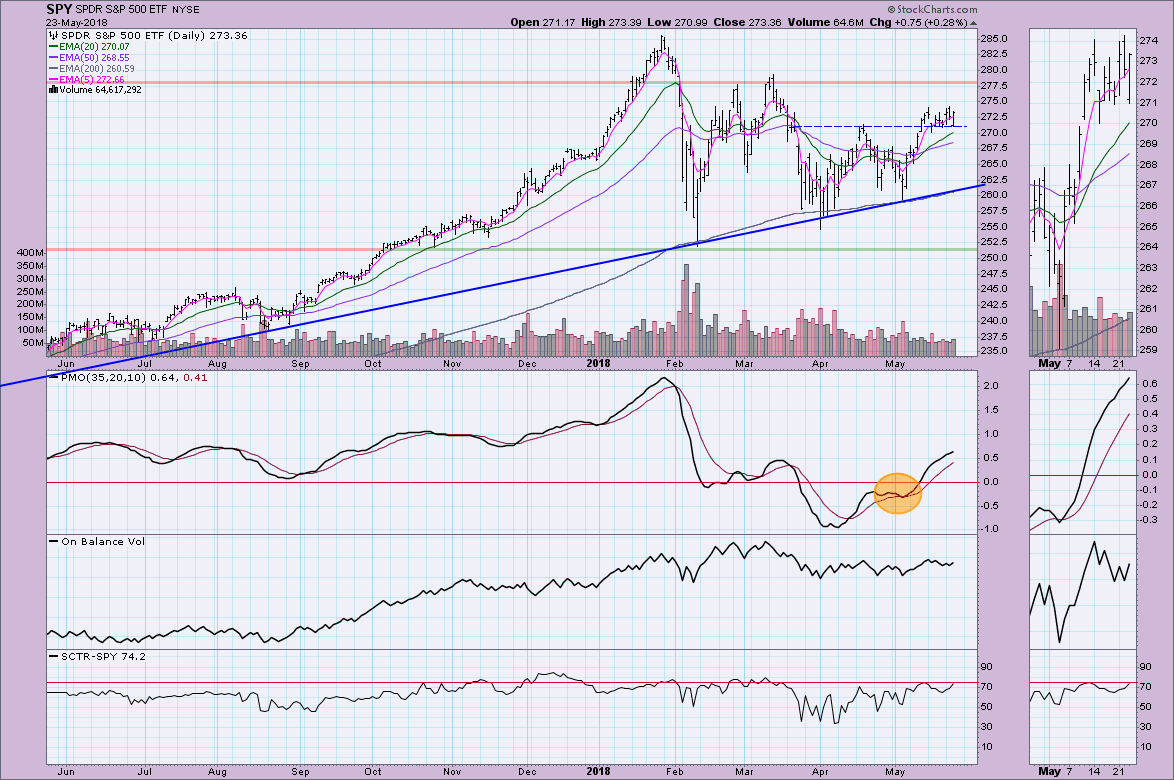Click the NYSE exchange label in the title
The height and width of the screenshot is (780, 1174).
click(186, 10)
